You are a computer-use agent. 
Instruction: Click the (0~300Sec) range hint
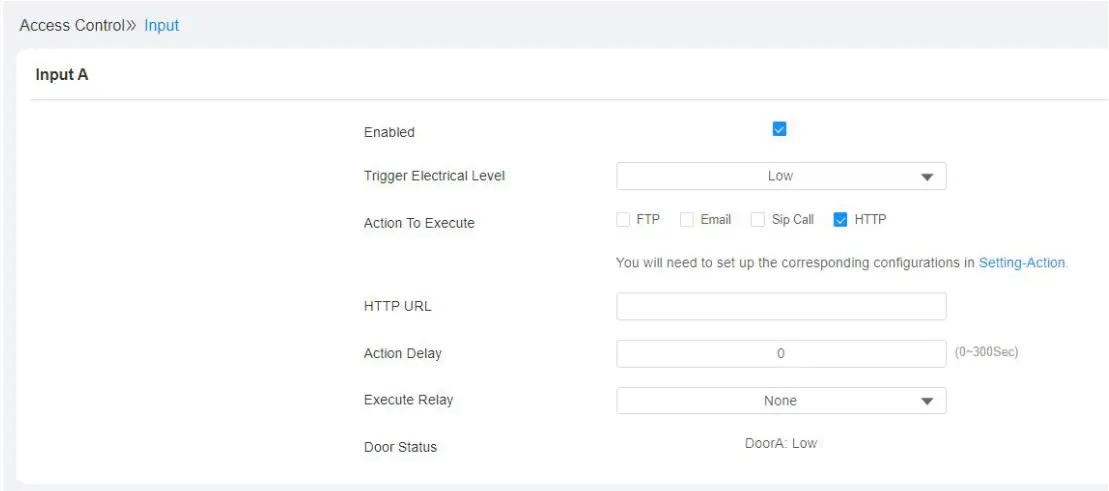pyautogui.click(x=987, y=352)
